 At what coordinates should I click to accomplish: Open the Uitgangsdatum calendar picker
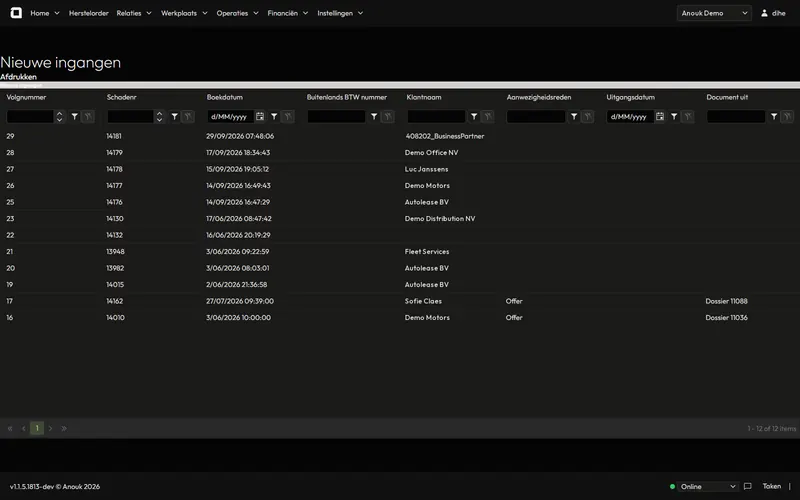click(x=660, y=117)
